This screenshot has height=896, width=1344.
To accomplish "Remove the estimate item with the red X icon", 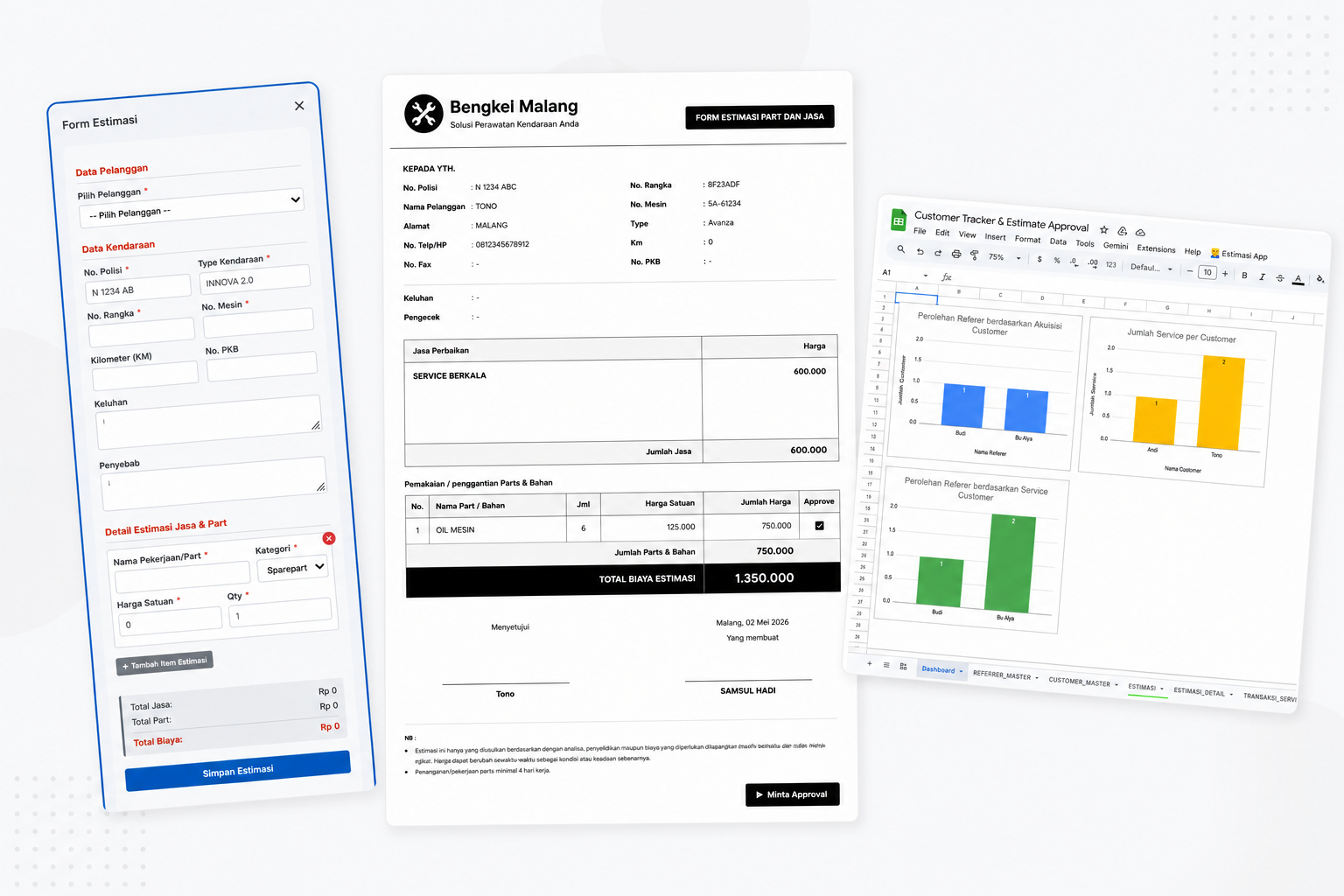I will 328,538.
